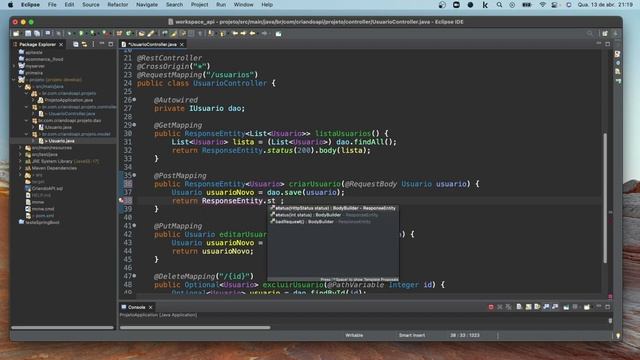Image resolution: width=640 pixels, height=360 pixels.
Task: Expand the myserver project
Action: pyautogui.click(x=14, y=66)
